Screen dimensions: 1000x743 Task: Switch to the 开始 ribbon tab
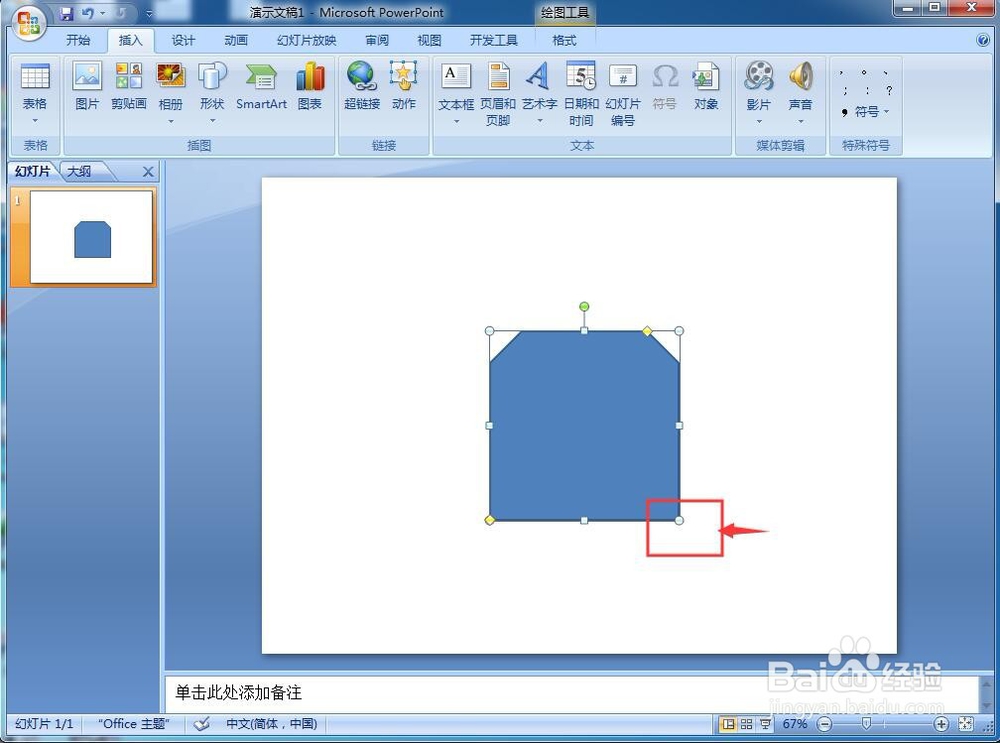[x=78, y=40]
